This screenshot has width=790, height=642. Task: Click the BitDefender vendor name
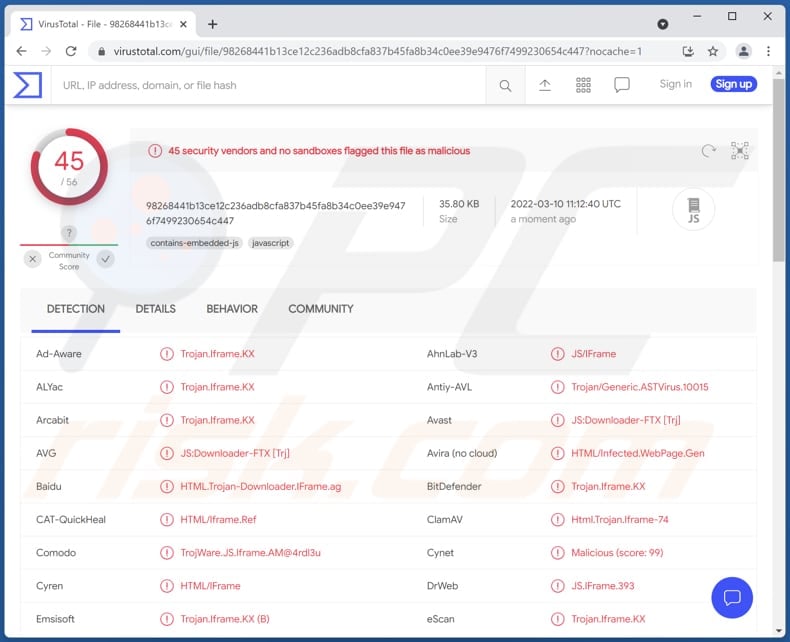click(x=454, y=486)
